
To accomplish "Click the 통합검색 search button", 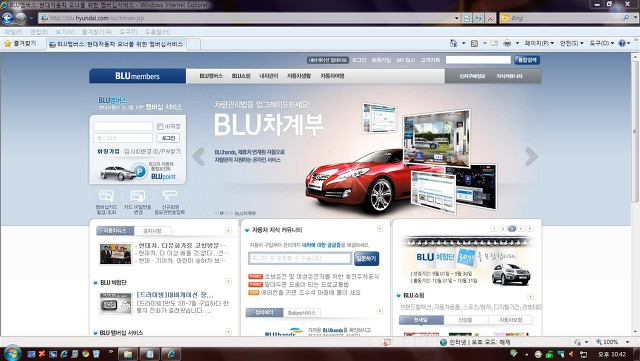I will click(527, 60).
